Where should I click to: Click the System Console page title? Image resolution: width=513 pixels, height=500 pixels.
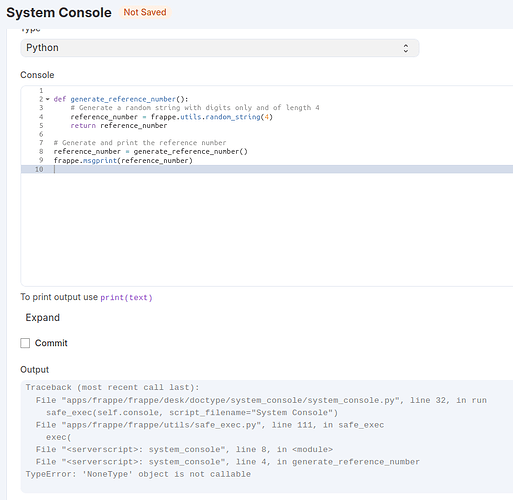[59, 13]
